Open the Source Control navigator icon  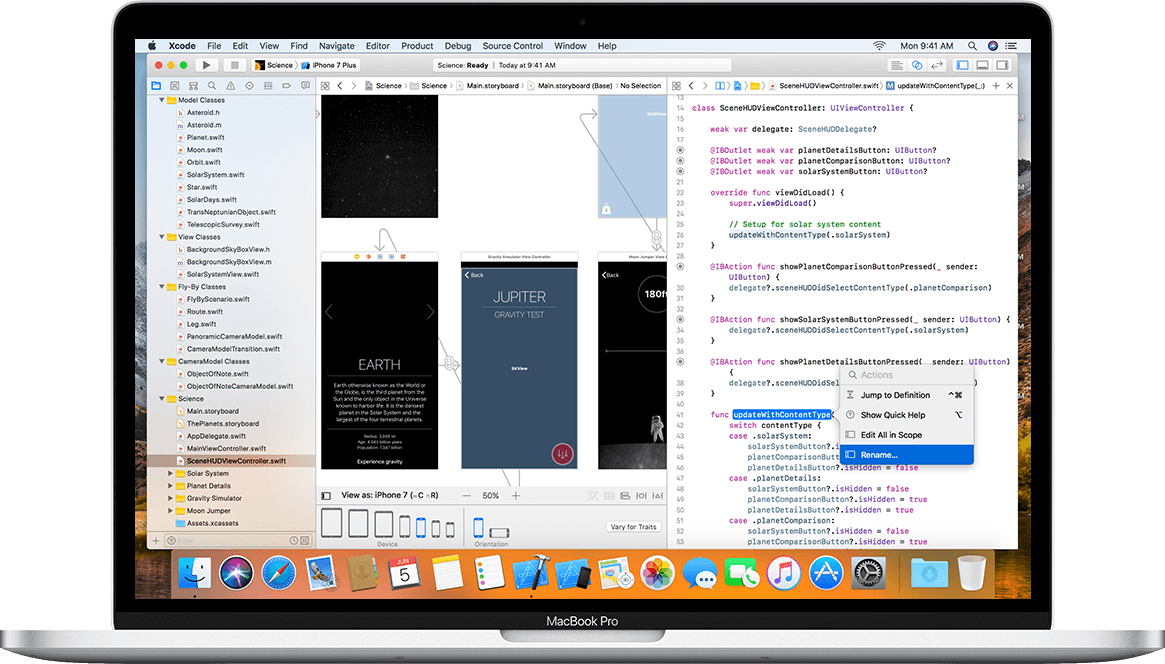click(x=175, y=86)
